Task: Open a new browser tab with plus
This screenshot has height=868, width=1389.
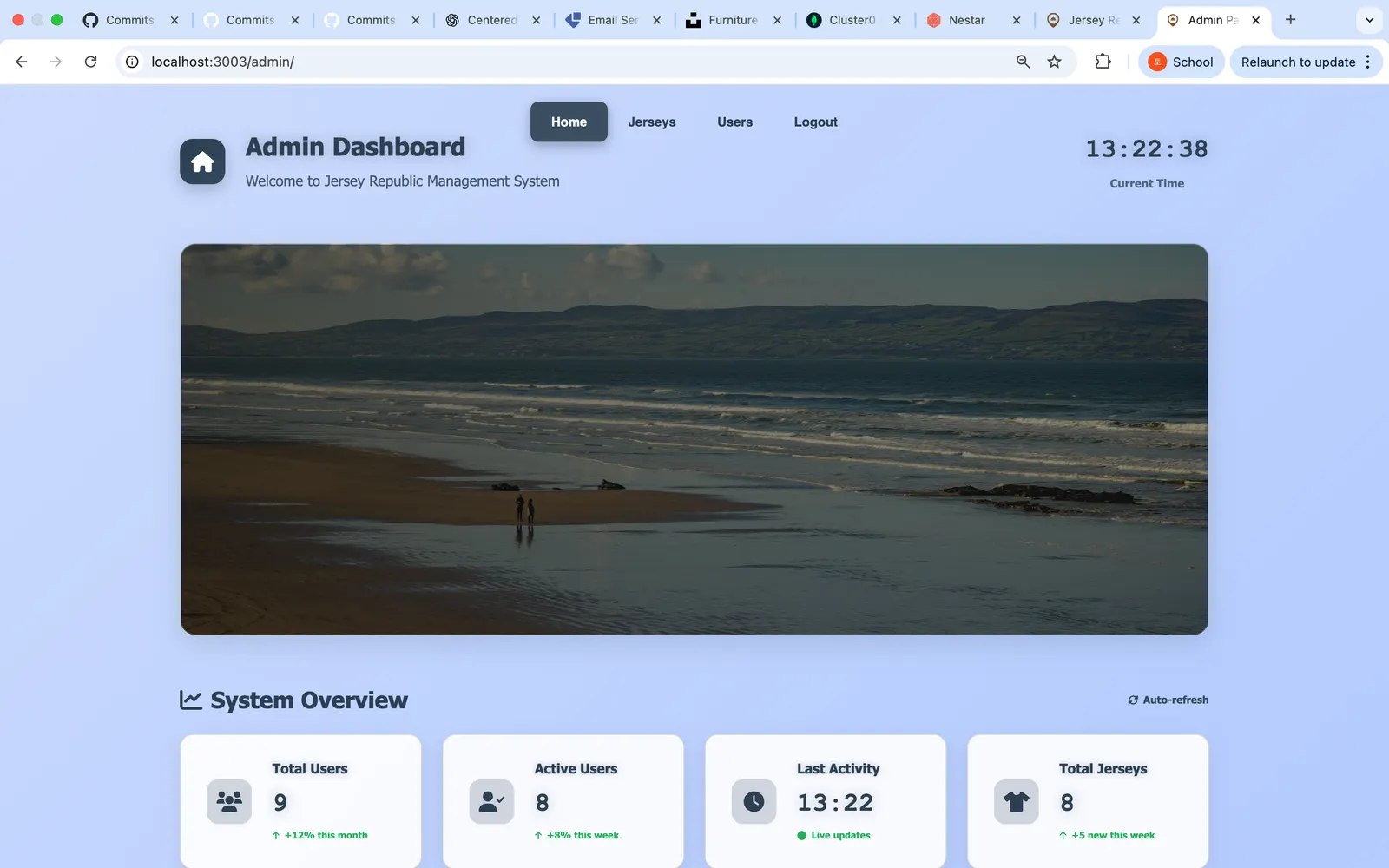Action: pyautogui.click(x=1290, y=19)
